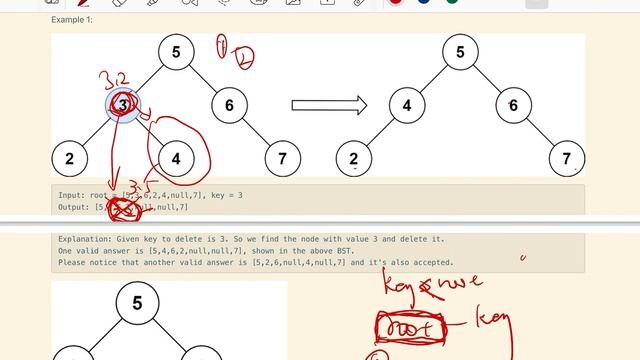Image resolution: width=640 pixels, height=360 pixels.
Task: Select the shapes tool
Action: click(190, 2)
